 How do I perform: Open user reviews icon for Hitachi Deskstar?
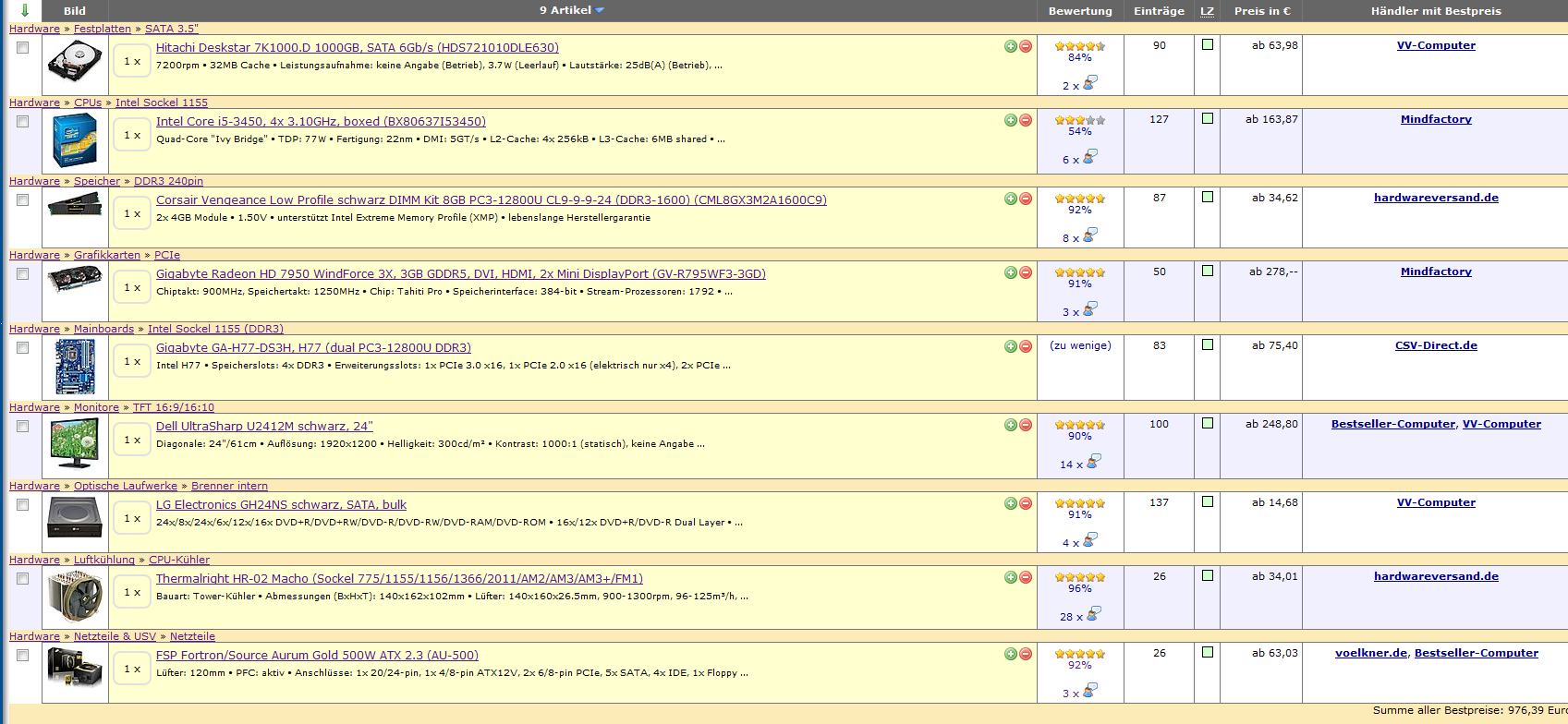[x=1090, y=83]
